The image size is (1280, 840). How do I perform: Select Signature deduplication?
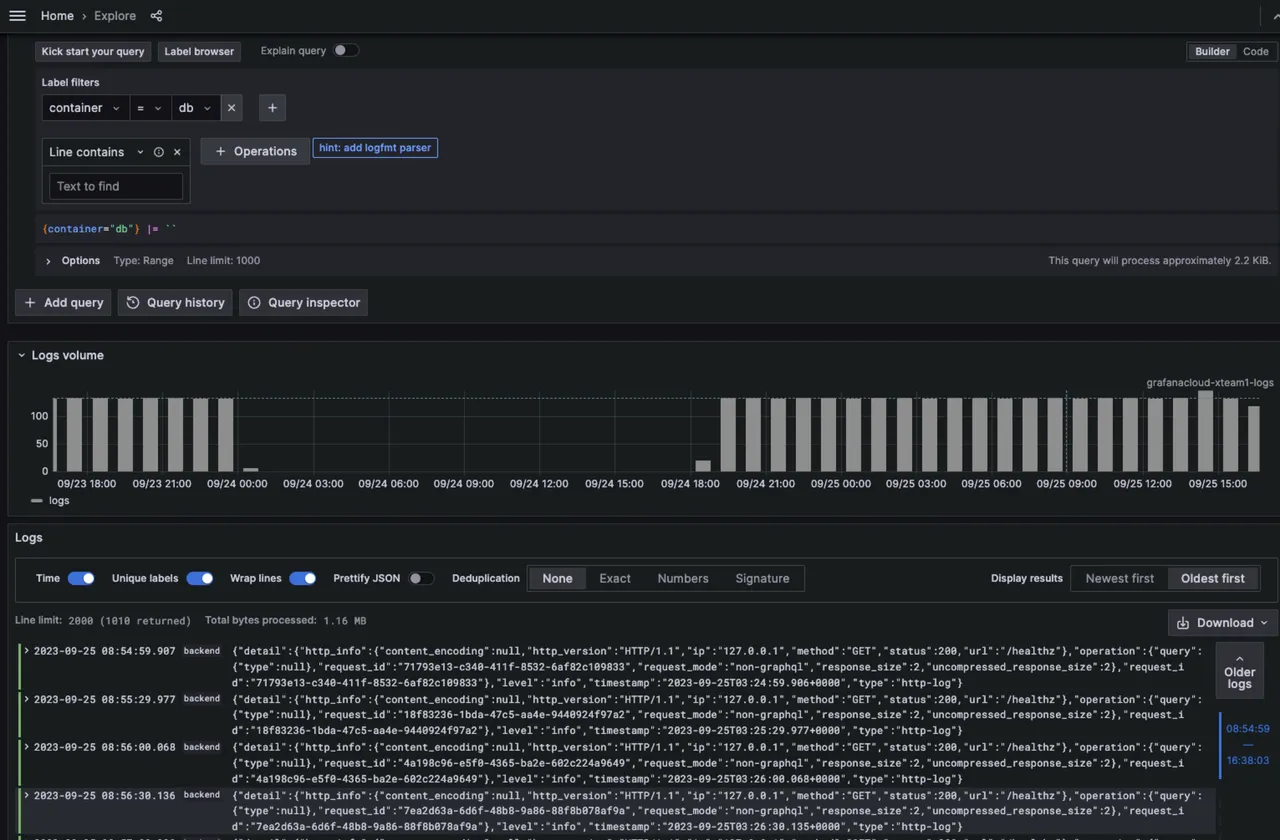pyautogui.click(x=762, y=579)
